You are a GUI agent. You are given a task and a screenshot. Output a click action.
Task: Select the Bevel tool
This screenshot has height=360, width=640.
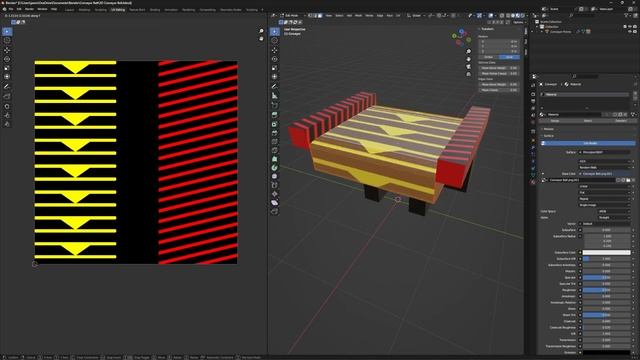click(x=275, y=133)
